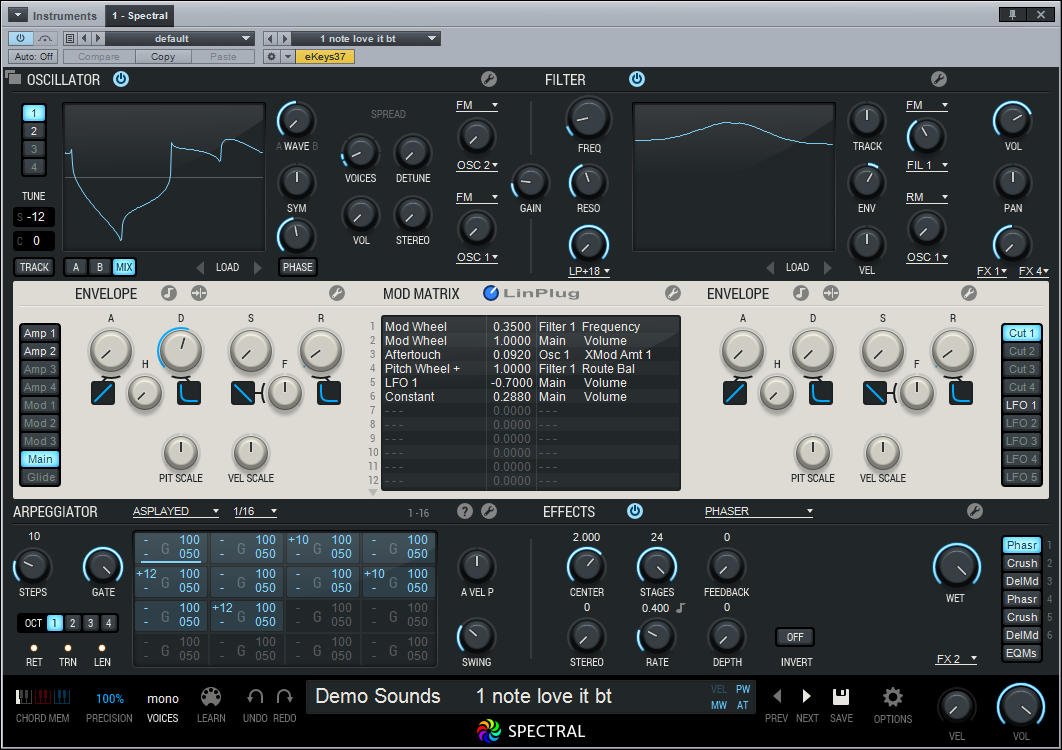Go to next preset with Next arrow

tap(807, 696)
